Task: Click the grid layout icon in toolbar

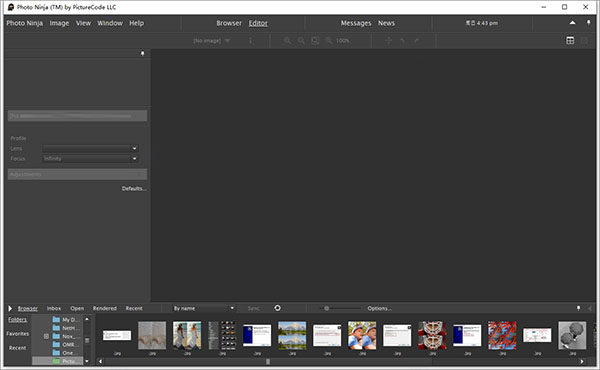Action: (x=570, y=41)
